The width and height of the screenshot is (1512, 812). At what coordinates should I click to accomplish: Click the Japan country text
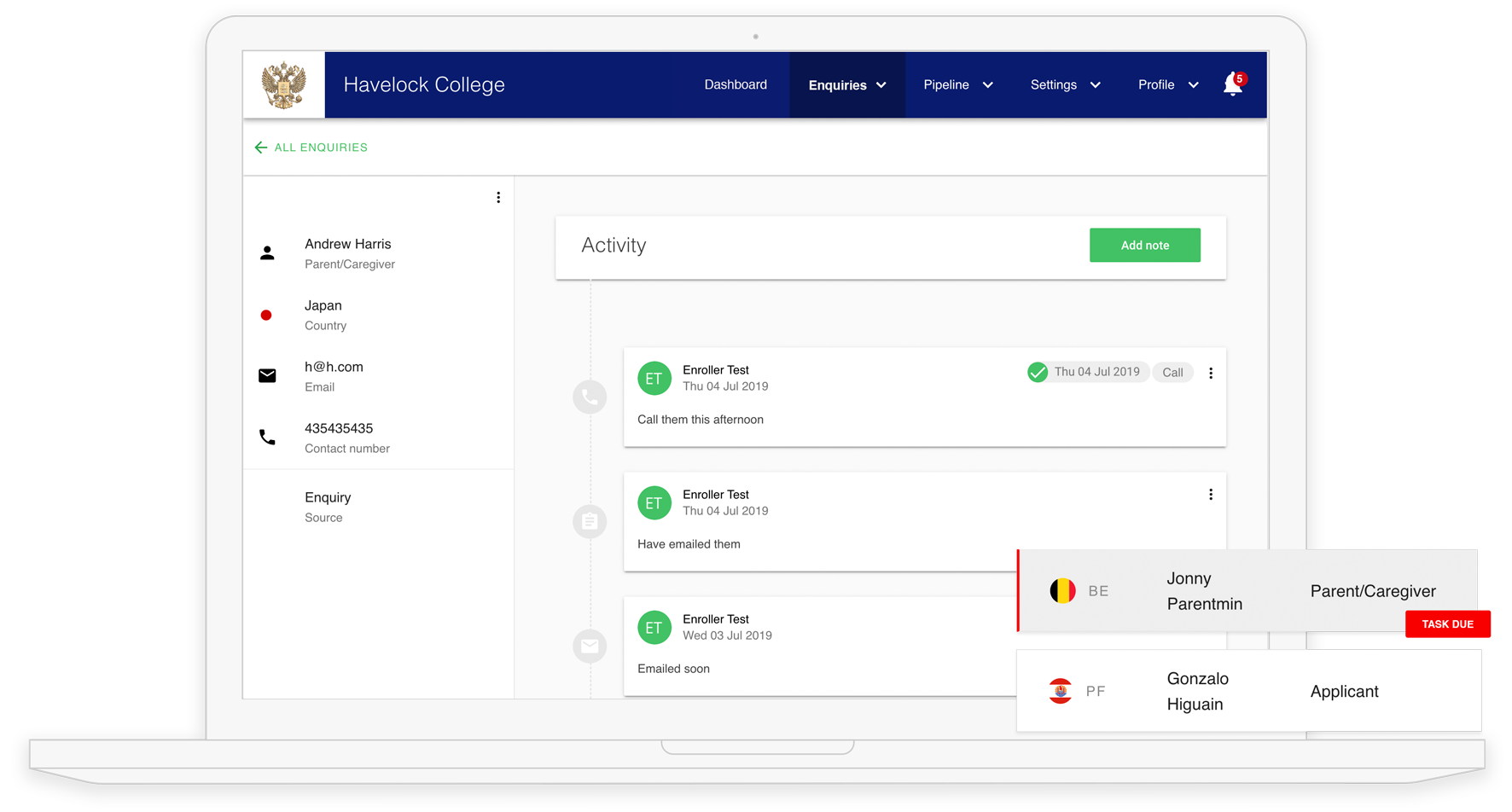[x=323, y=305]
